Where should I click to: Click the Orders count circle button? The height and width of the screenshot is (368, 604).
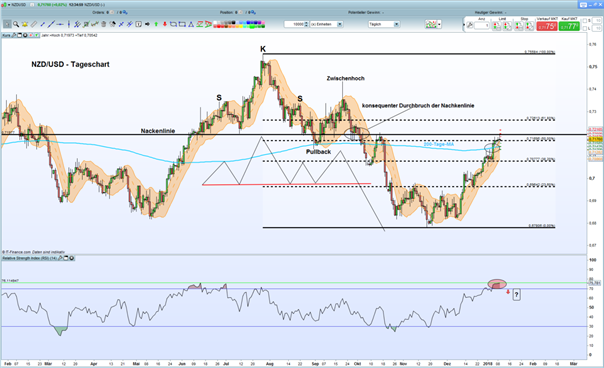(x=112, y=12)
